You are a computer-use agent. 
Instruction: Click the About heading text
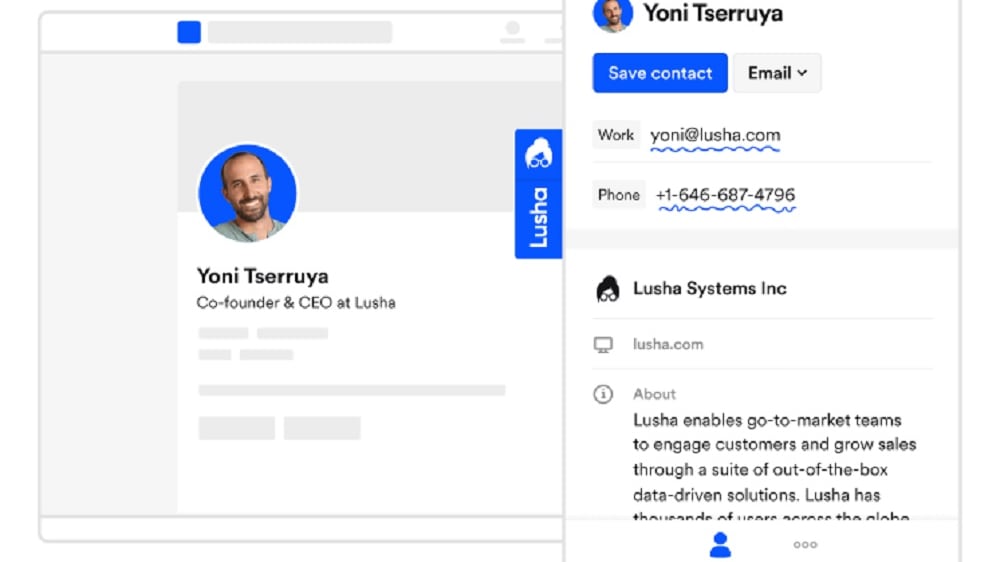pos(654,394)
